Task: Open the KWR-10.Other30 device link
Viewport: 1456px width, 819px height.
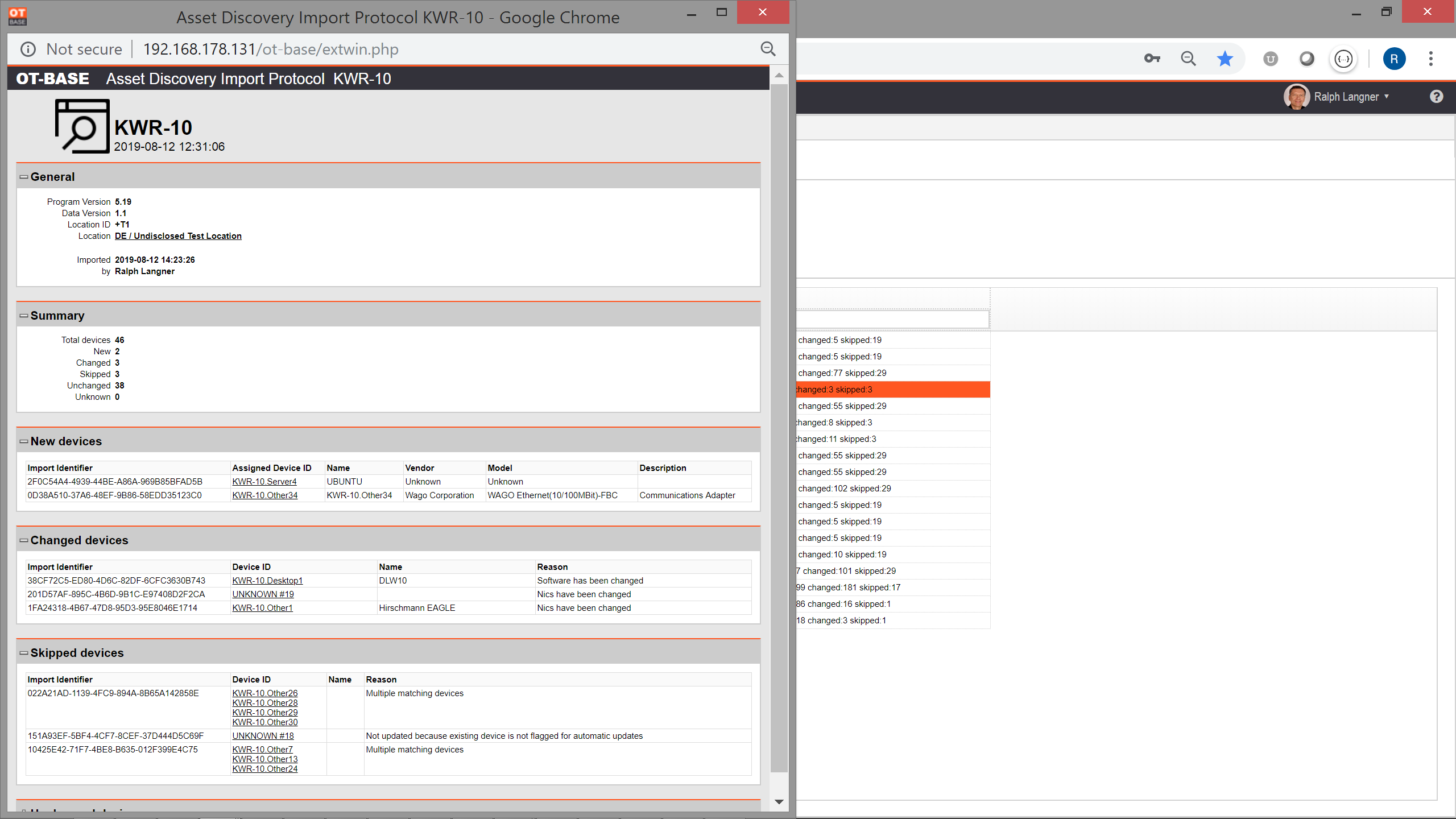Action: click(x=265, y=722)
